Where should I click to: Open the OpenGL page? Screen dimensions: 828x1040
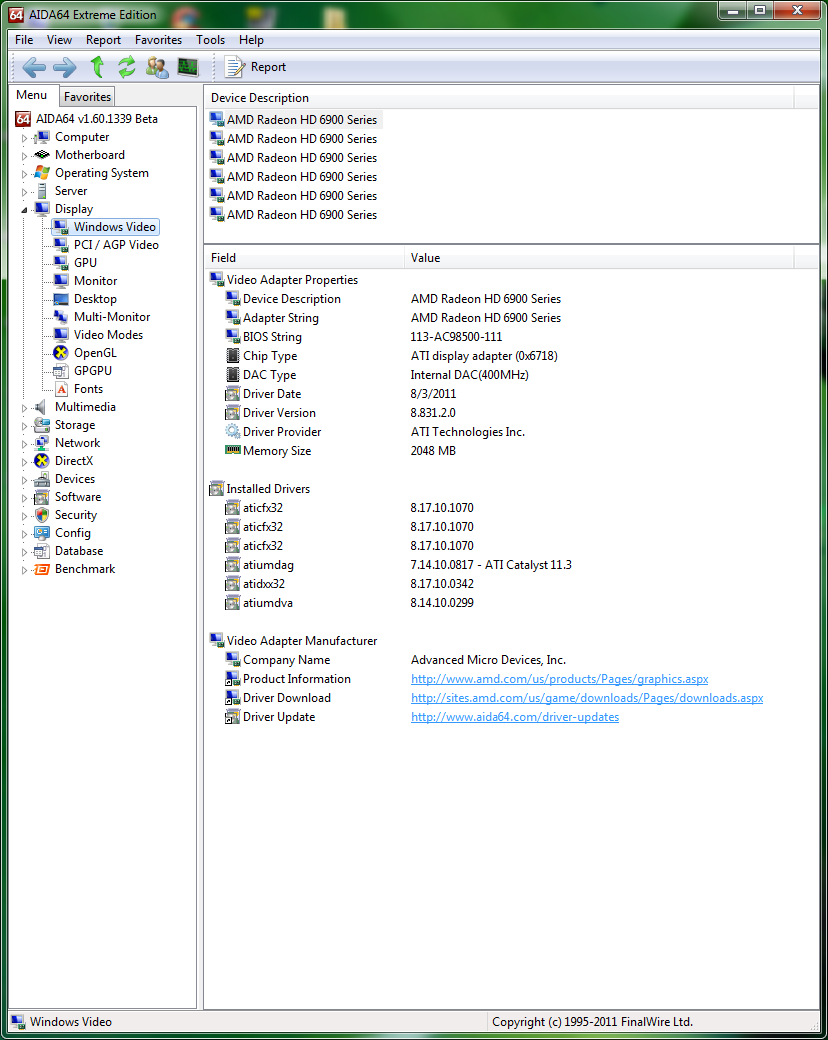tap(95, 352)
